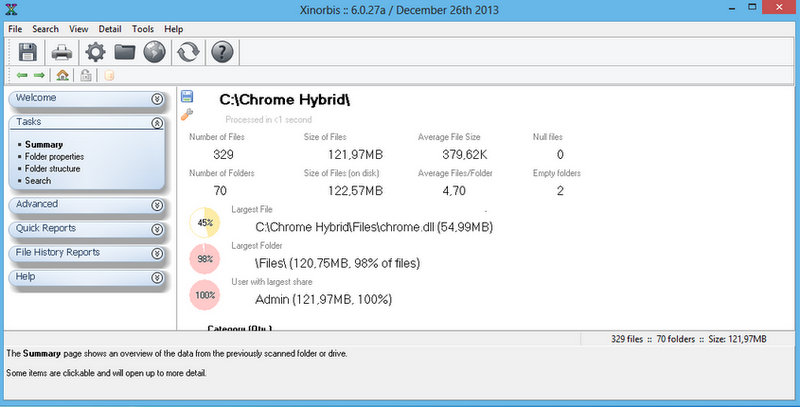
Task: Go forward with green right arrow
Action: (39, 75)
